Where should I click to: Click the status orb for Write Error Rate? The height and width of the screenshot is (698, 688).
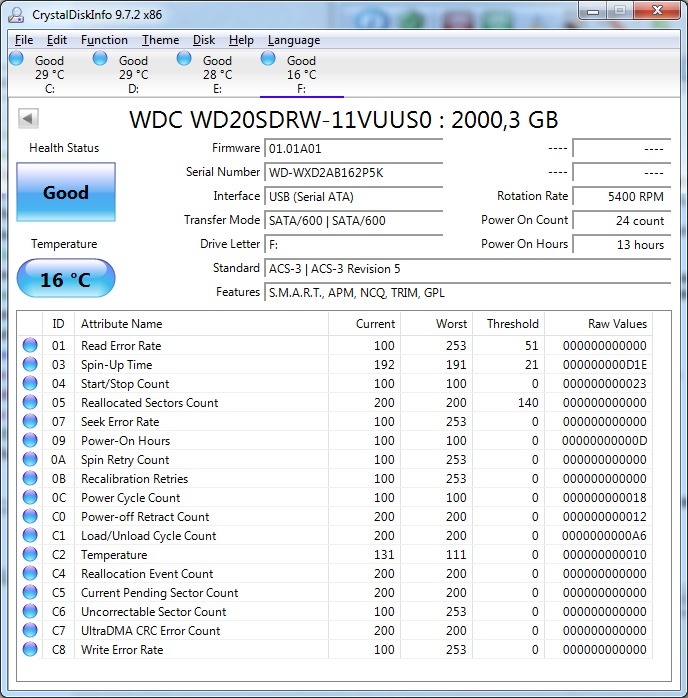point(30,649)
